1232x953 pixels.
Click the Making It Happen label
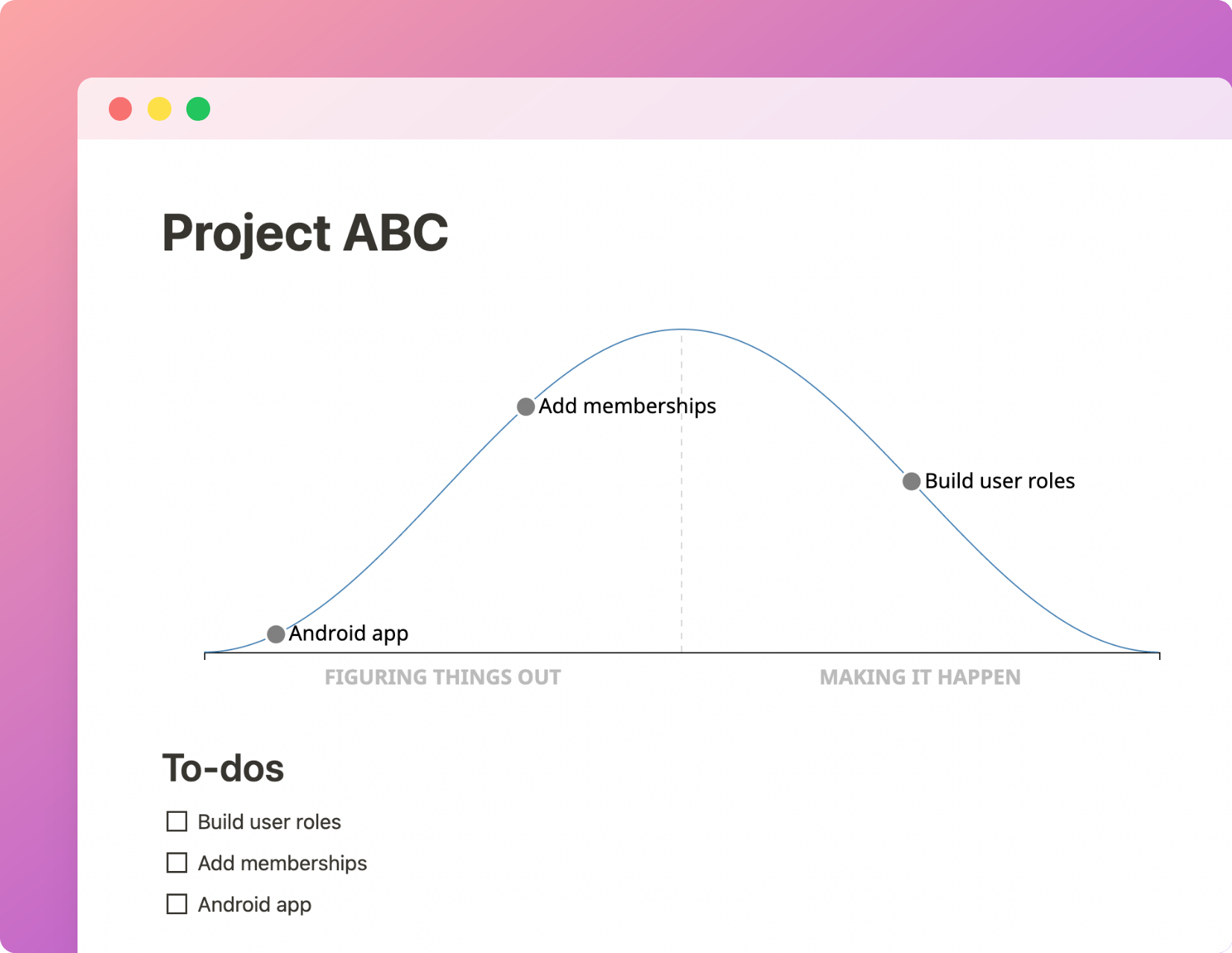pos(920,677)
